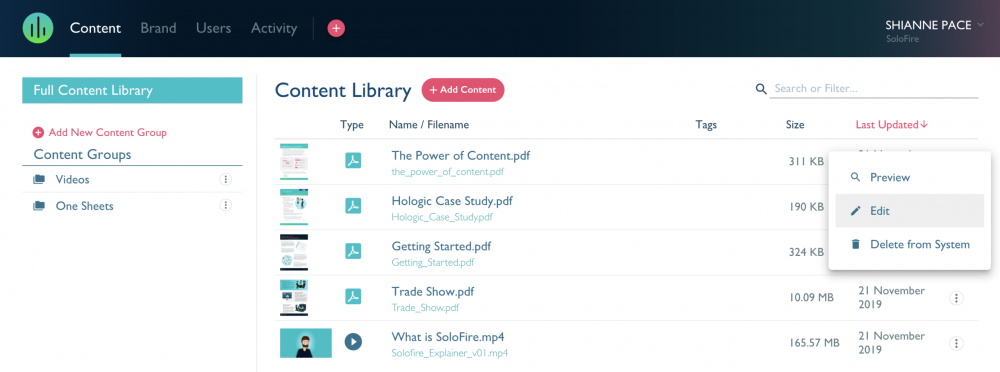Open the One Sheets content group

click(x=85, y=206)
